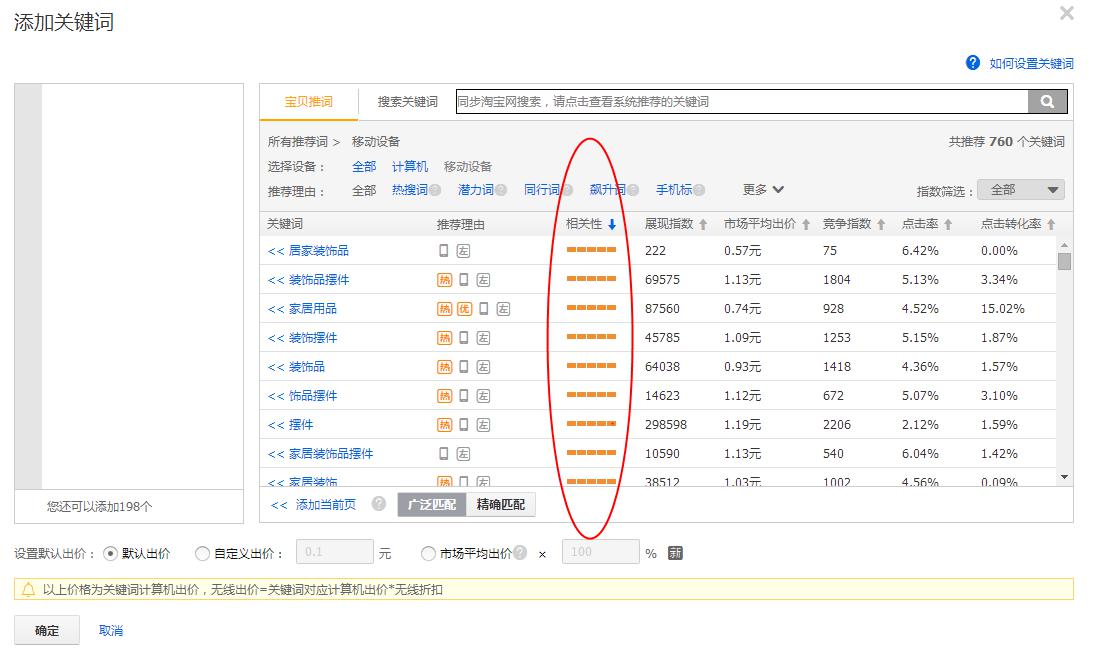Click the search magnifier button
The image size is (1094, 667).
1047,102
